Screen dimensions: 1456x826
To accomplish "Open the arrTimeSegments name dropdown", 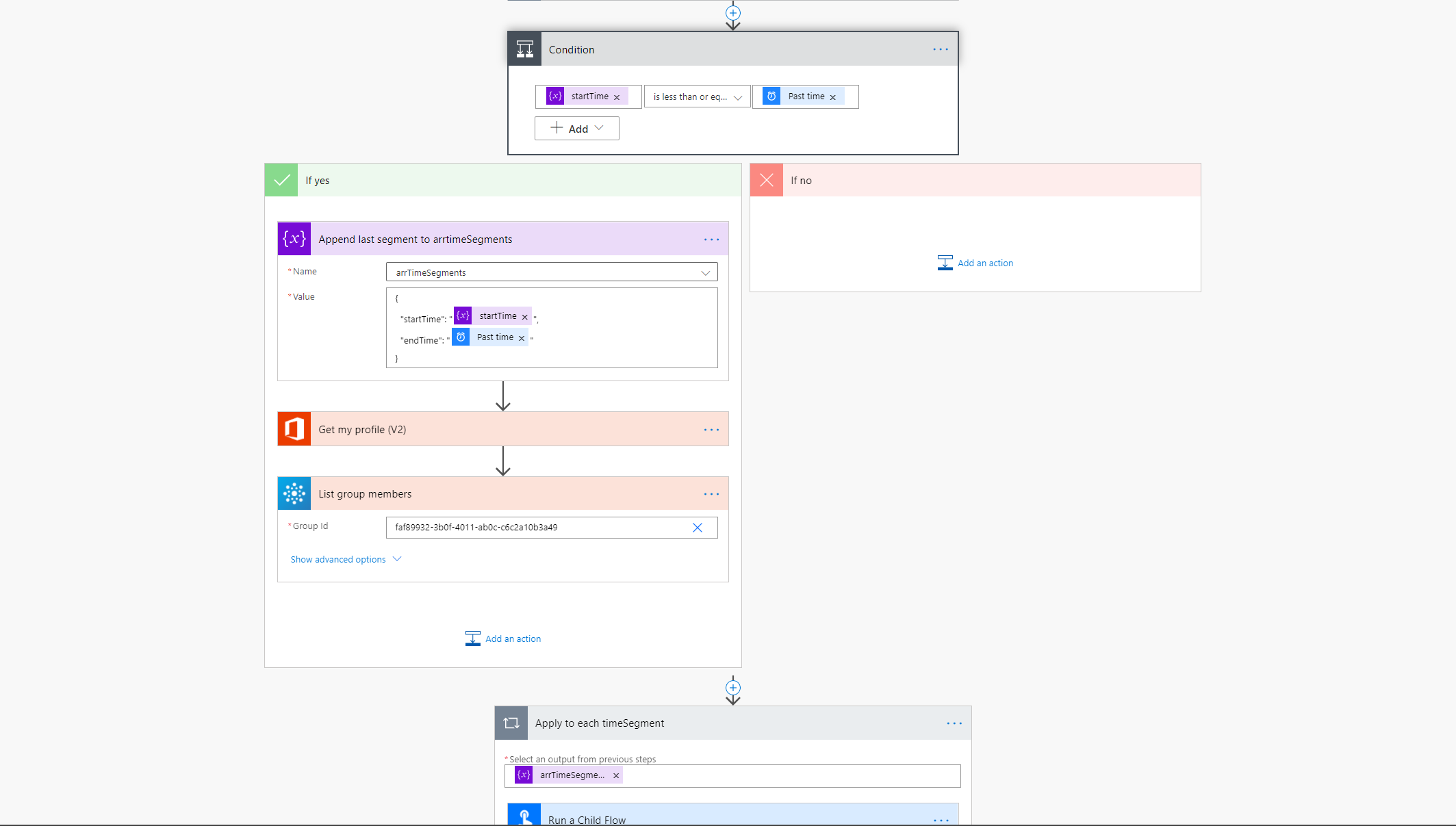I will pos(705,272).
